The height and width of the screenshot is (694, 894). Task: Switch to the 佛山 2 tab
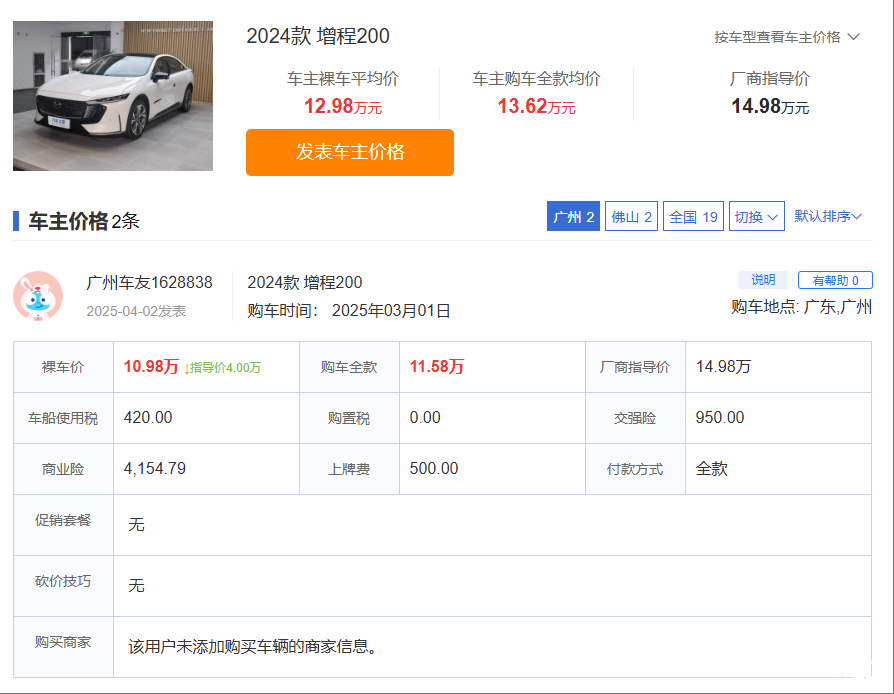(631, 216)
